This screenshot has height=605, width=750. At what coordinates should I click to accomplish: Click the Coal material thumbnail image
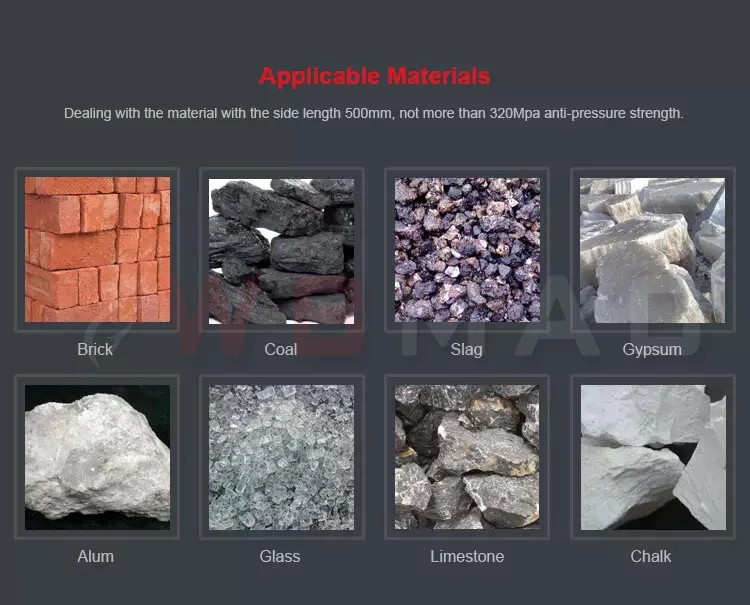pyautogui.click(x=281, y=251)
